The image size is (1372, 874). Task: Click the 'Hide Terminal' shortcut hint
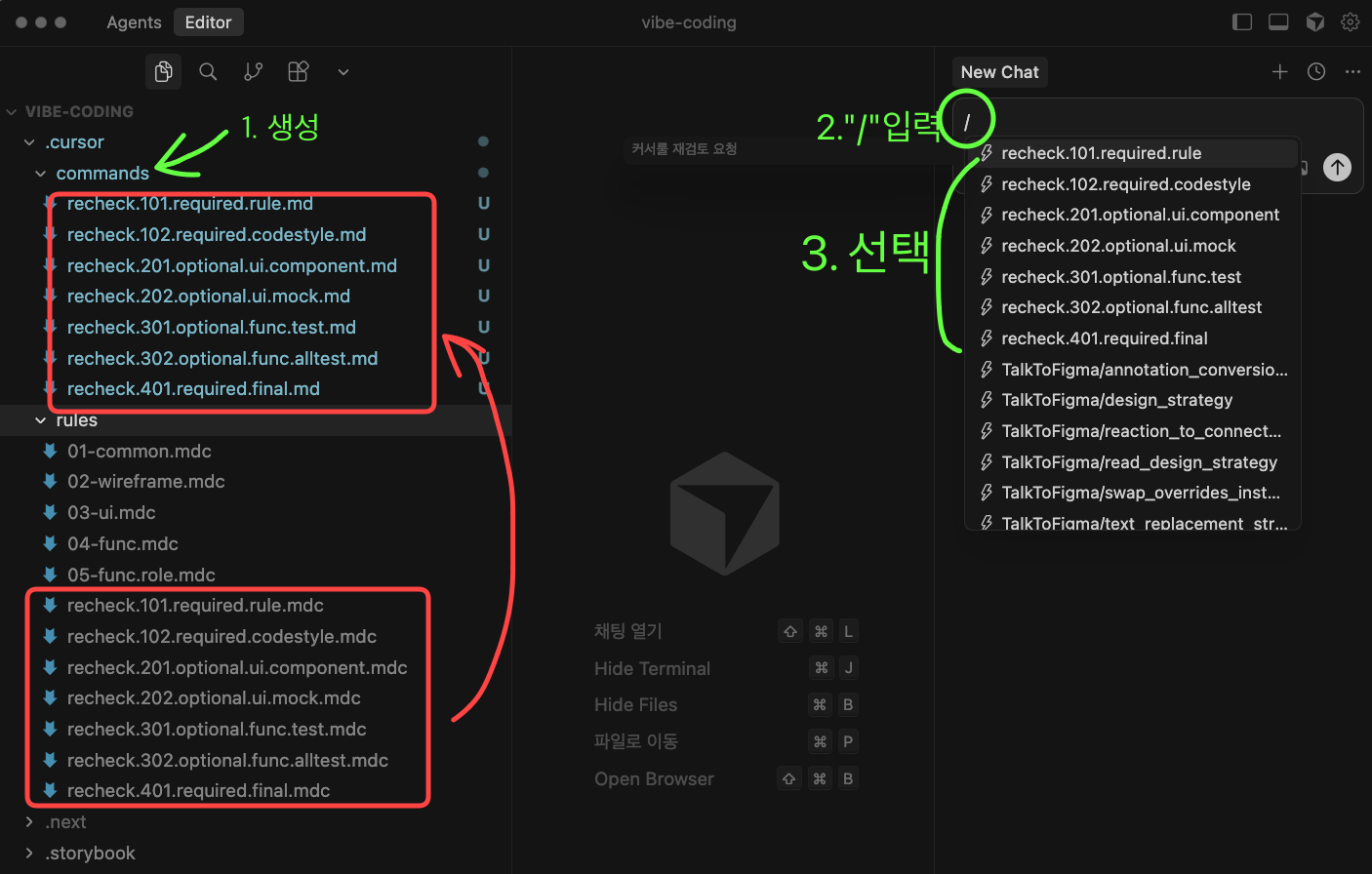pos(652,668)
